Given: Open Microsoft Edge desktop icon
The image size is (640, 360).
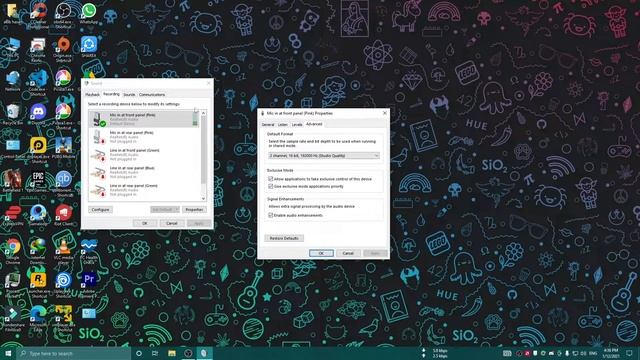Looking at the screenshot, I should coord(38,318).
